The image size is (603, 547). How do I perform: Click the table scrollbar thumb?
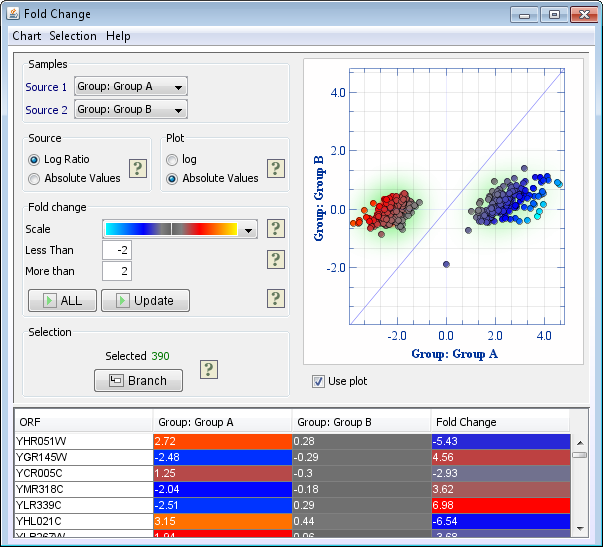coord(580,455)
